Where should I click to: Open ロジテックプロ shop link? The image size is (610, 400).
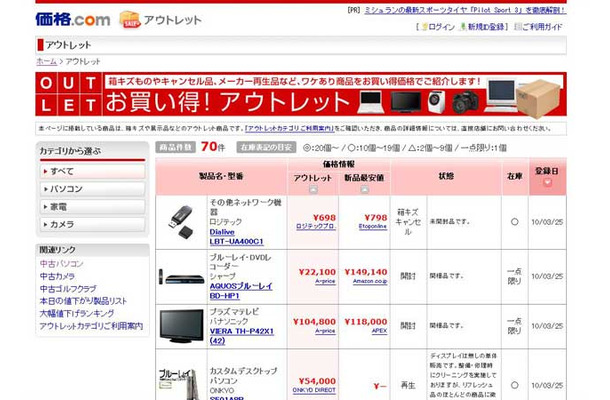tap(316, 226)
